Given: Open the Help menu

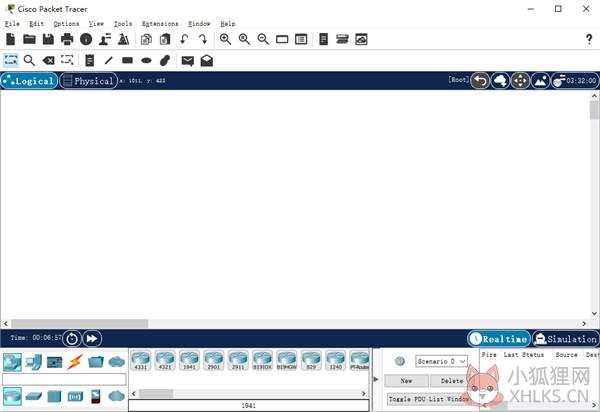Looking at the screenshot, I should (228, 24).
